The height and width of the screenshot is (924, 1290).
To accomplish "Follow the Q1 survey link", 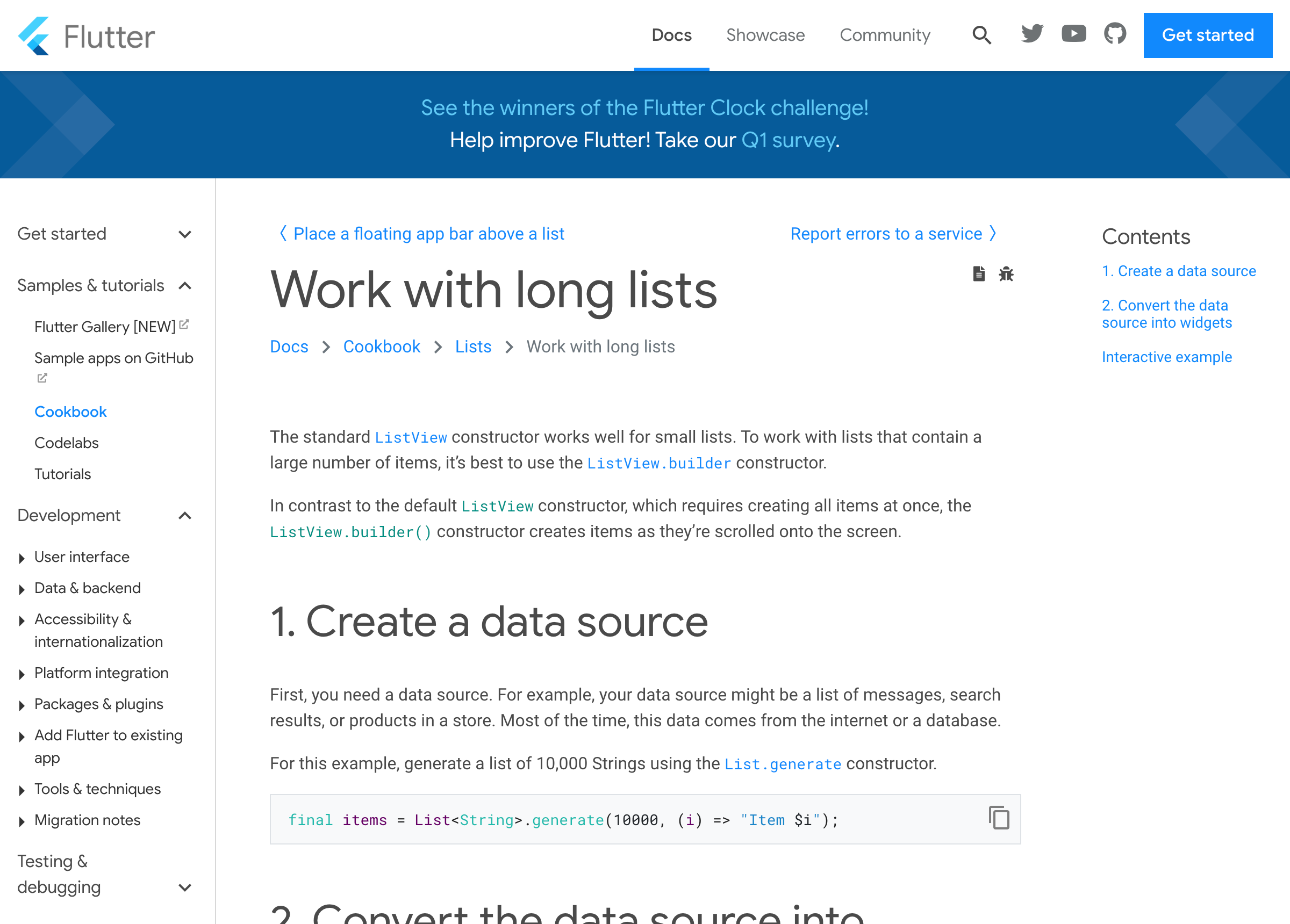I will 789,140.
